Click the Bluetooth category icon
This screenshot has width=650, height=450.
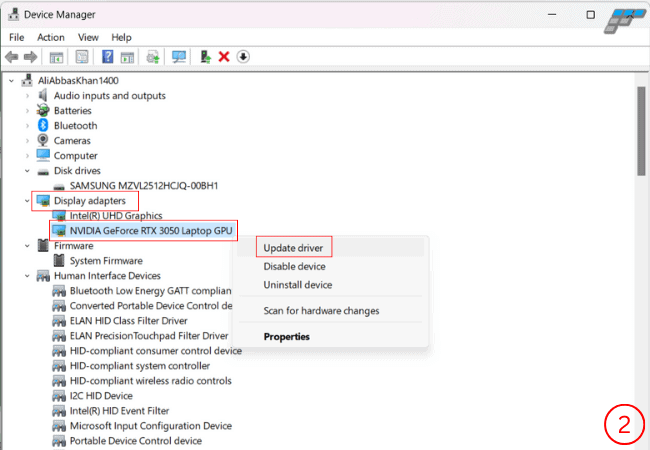point(43,125)
